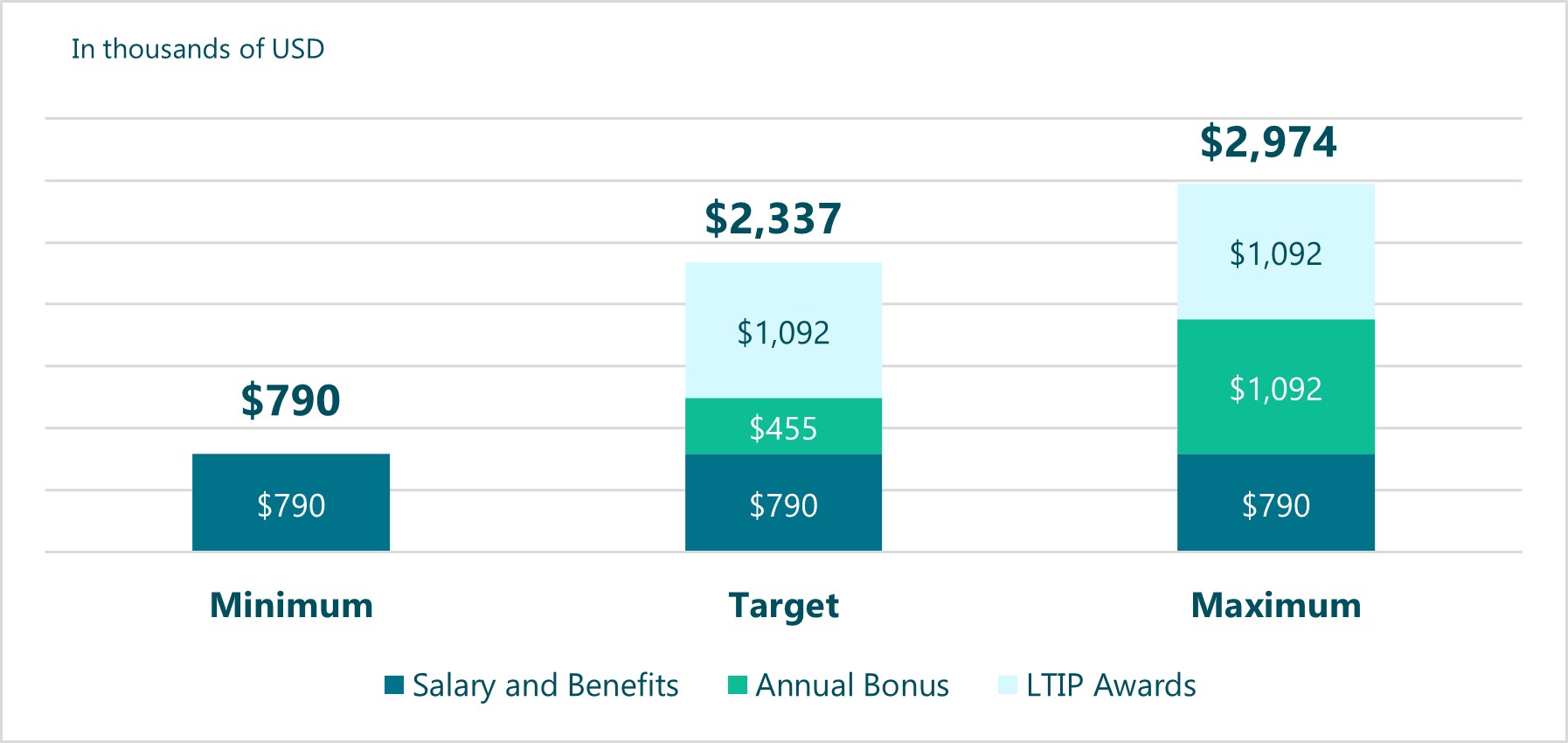Select the Annual Bonus legend label

pos(852,685)
